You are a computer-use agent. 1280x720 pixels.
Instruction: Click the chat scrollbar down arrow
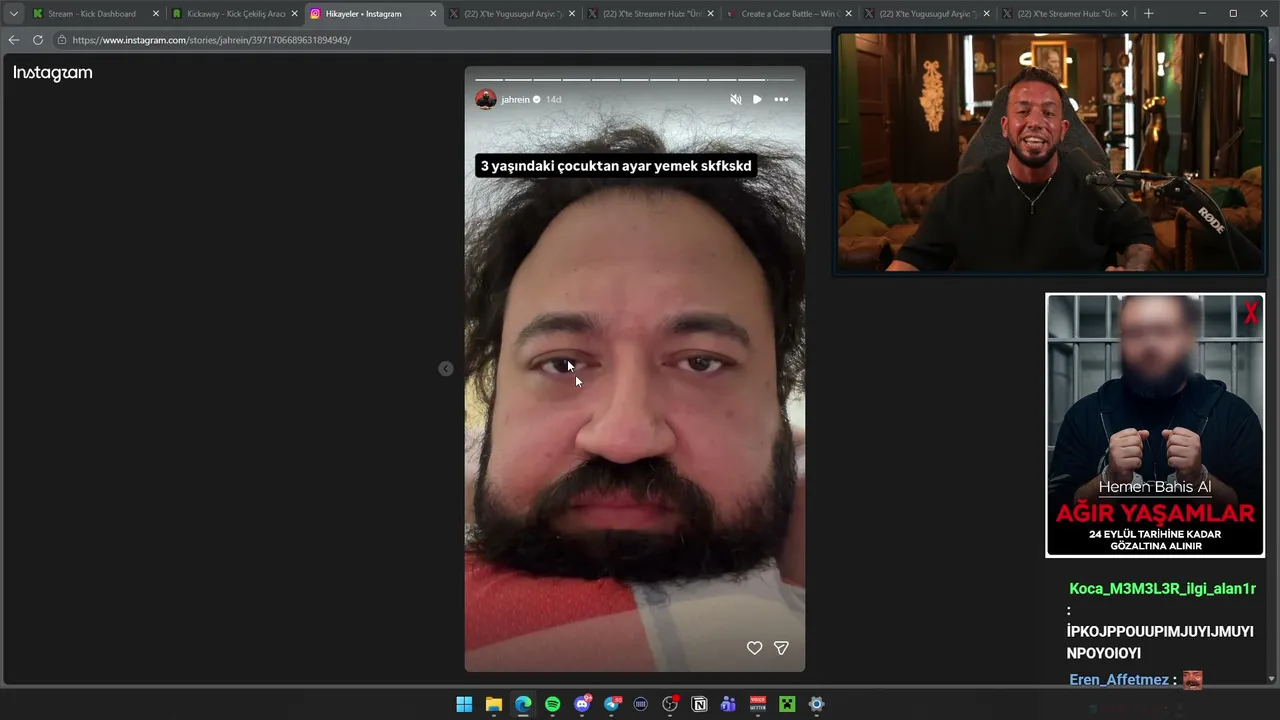[x=1272, y=679]
